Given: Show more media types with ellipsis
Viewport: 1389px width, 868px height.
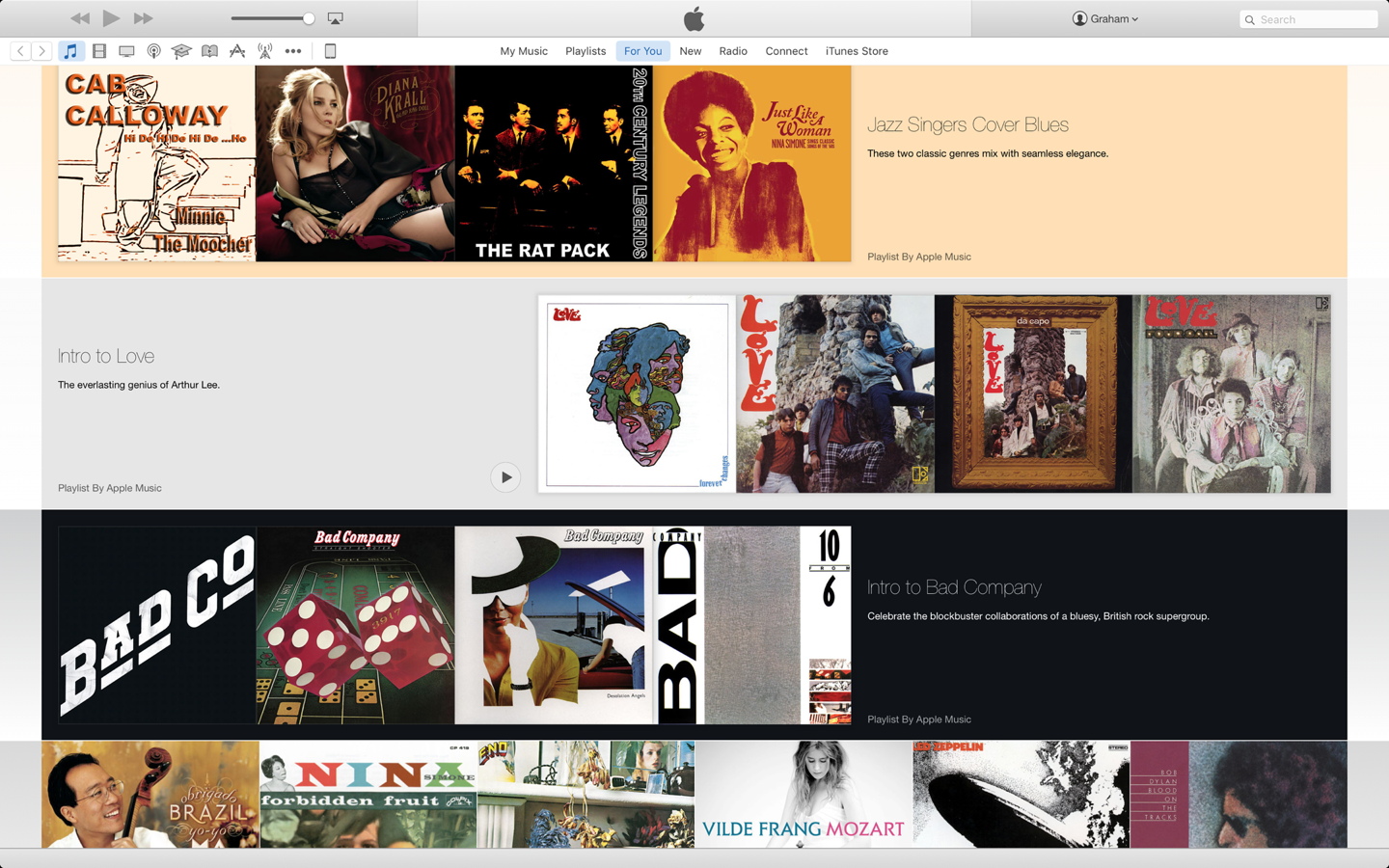Looking at the screenshot, I should pos(293,51).
